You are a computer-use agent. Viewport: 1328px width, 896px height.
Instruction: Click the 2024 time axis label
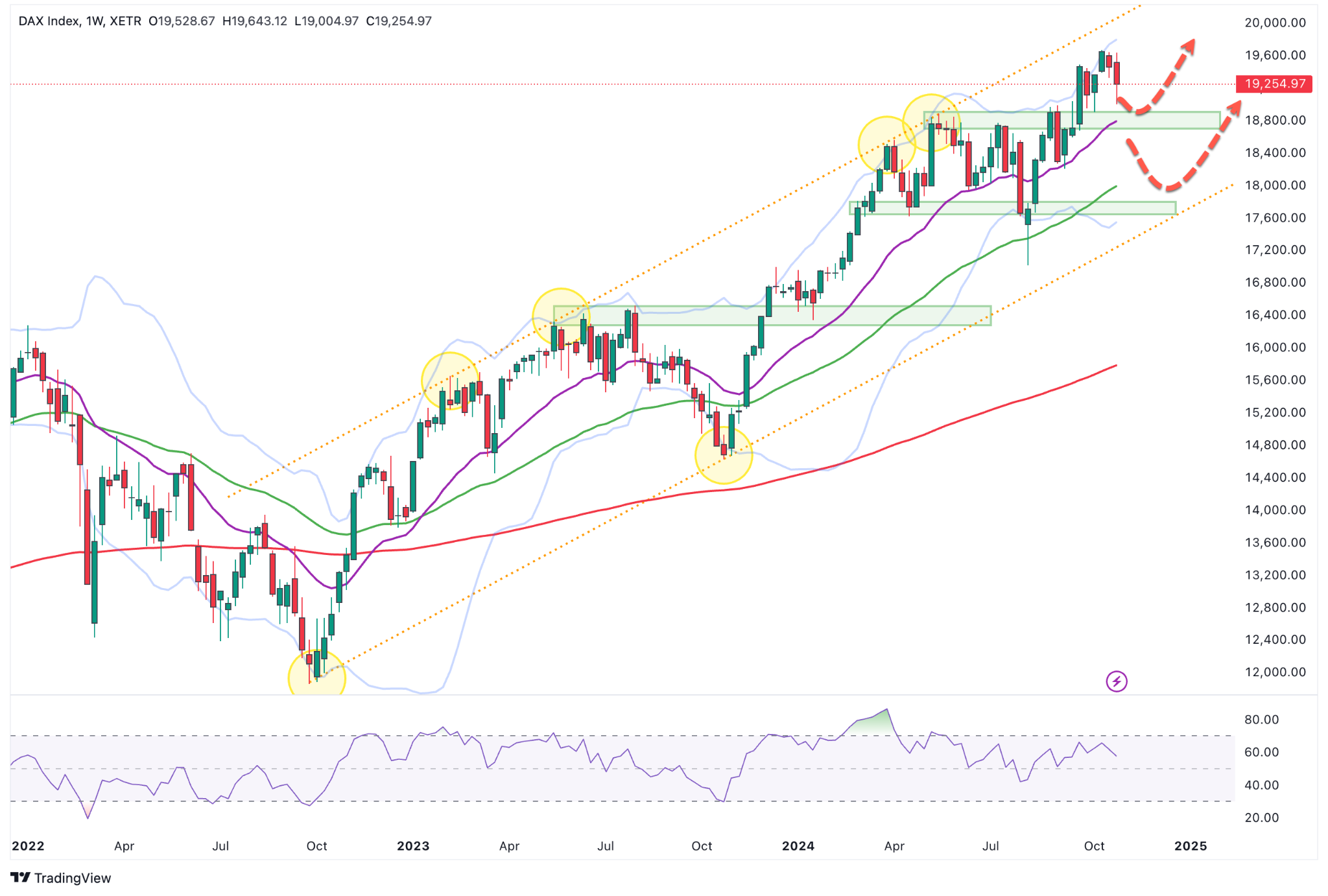tap(798, 846)
